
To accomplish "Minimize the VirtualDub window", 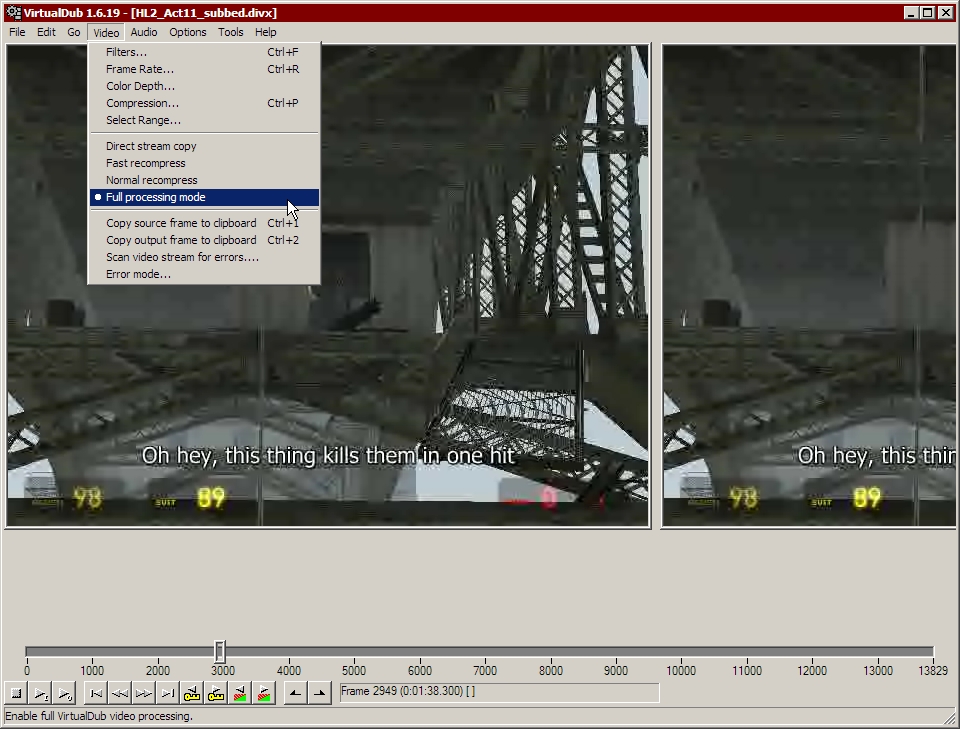I will click(911, 12).
